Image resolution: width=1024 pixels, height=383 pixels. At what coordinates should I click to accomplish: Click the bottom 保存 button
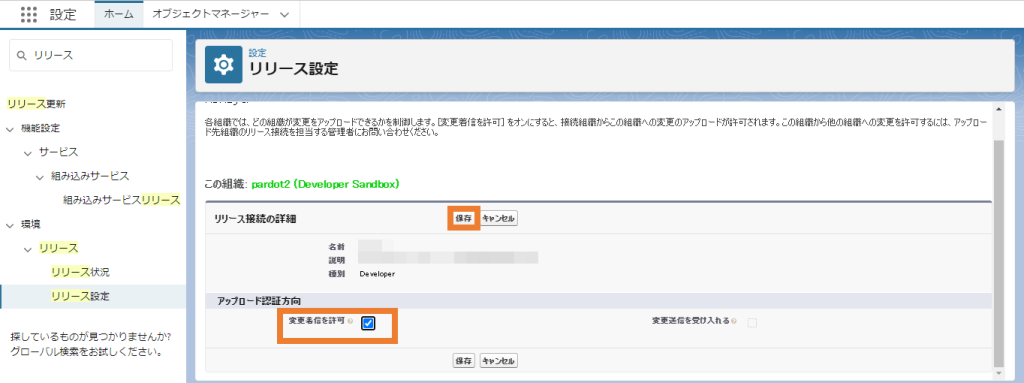[x=464, y=361]
